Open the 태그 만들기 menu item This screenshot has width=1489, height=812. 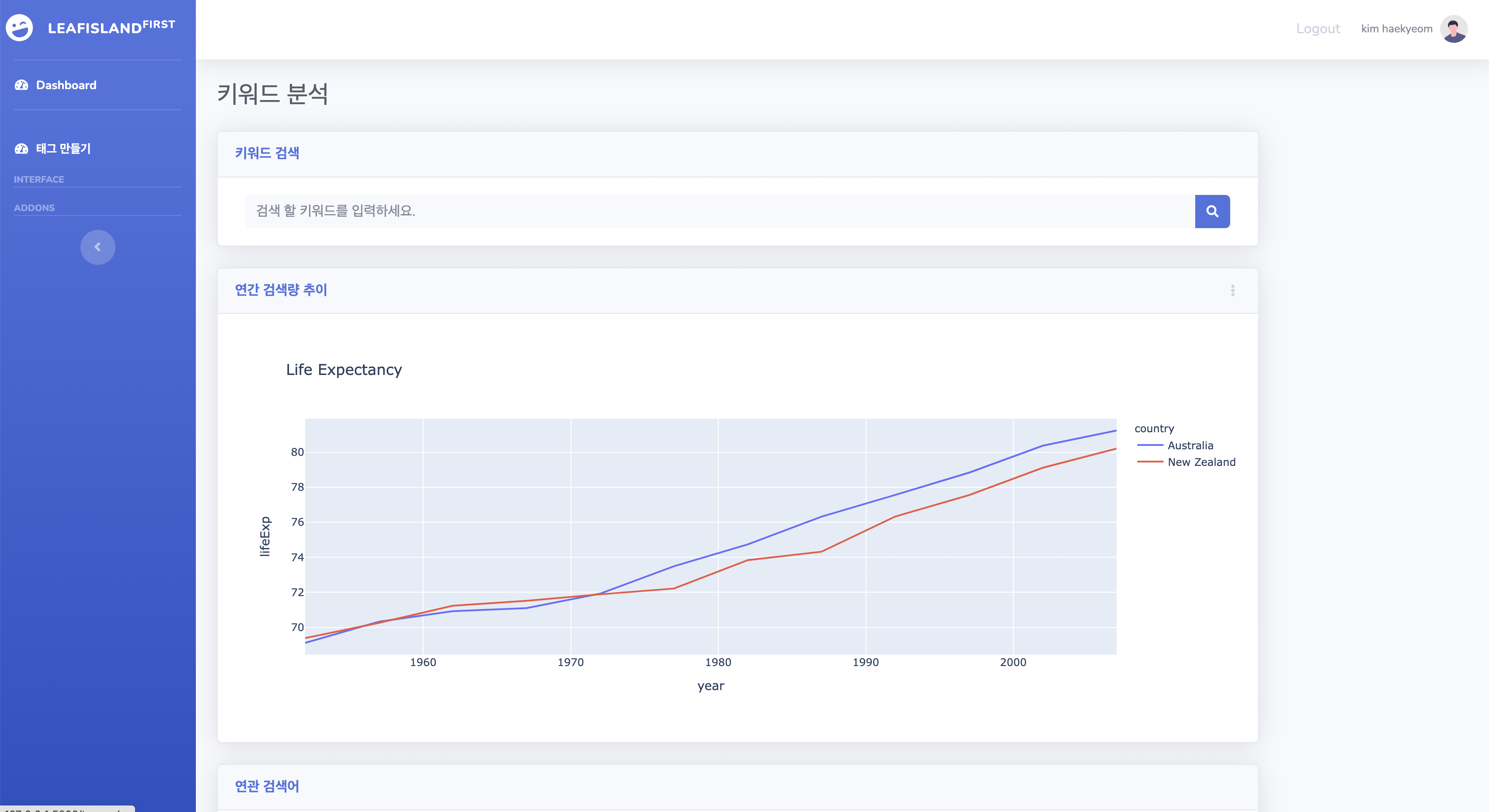tap(63, 149)
